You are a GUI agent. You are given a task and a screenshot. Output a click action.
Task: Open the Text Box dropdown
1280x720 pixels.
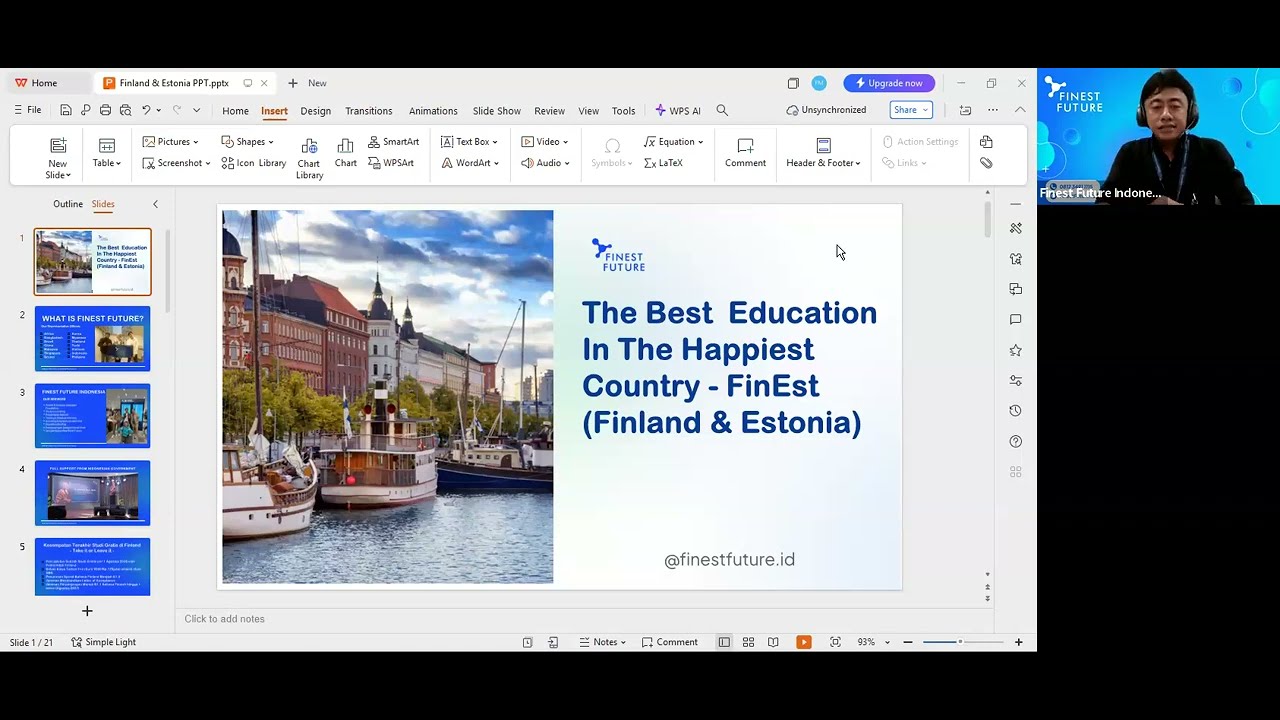469,142
